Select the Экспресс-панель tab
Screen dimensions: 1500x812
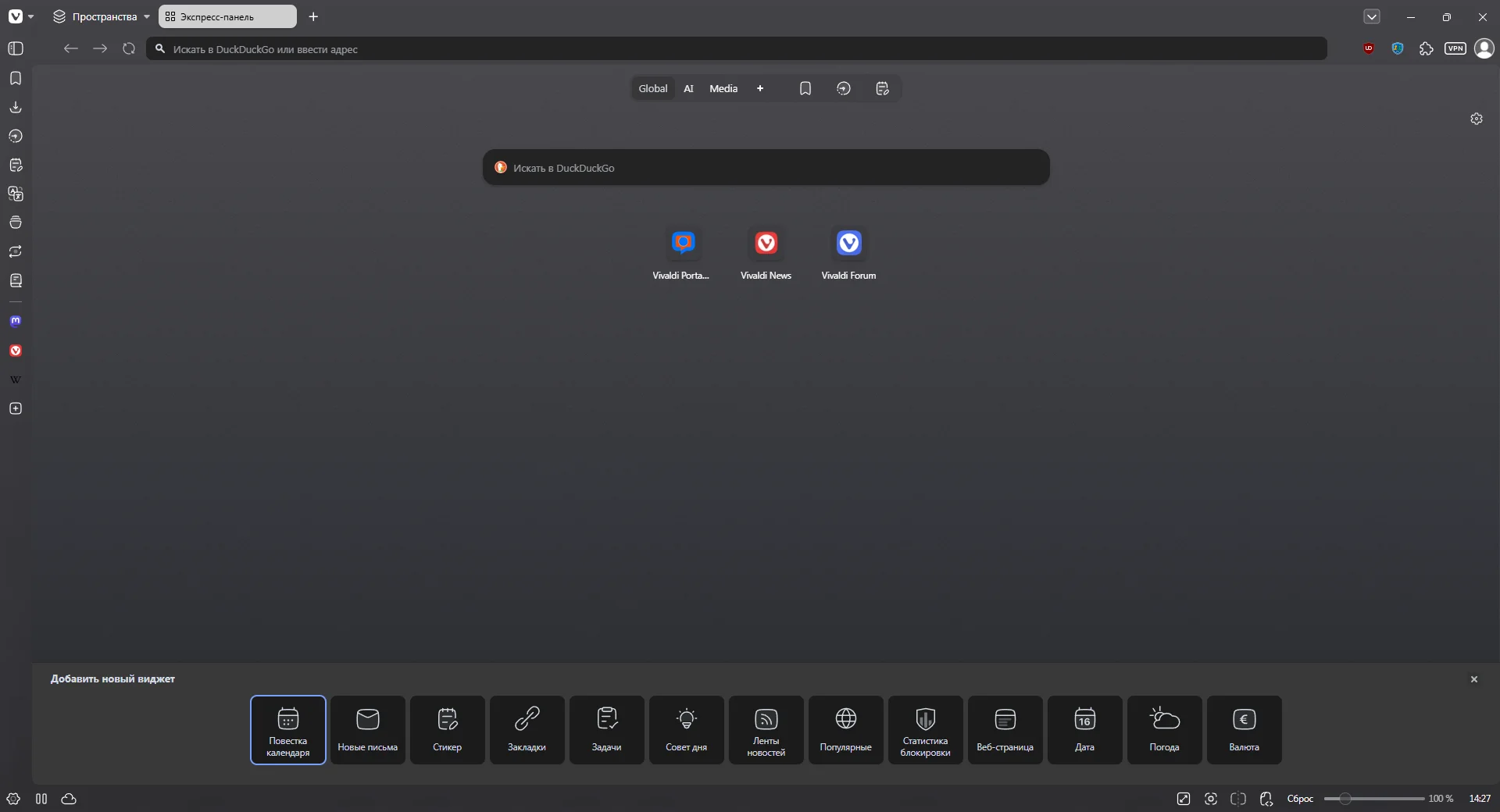227,16
